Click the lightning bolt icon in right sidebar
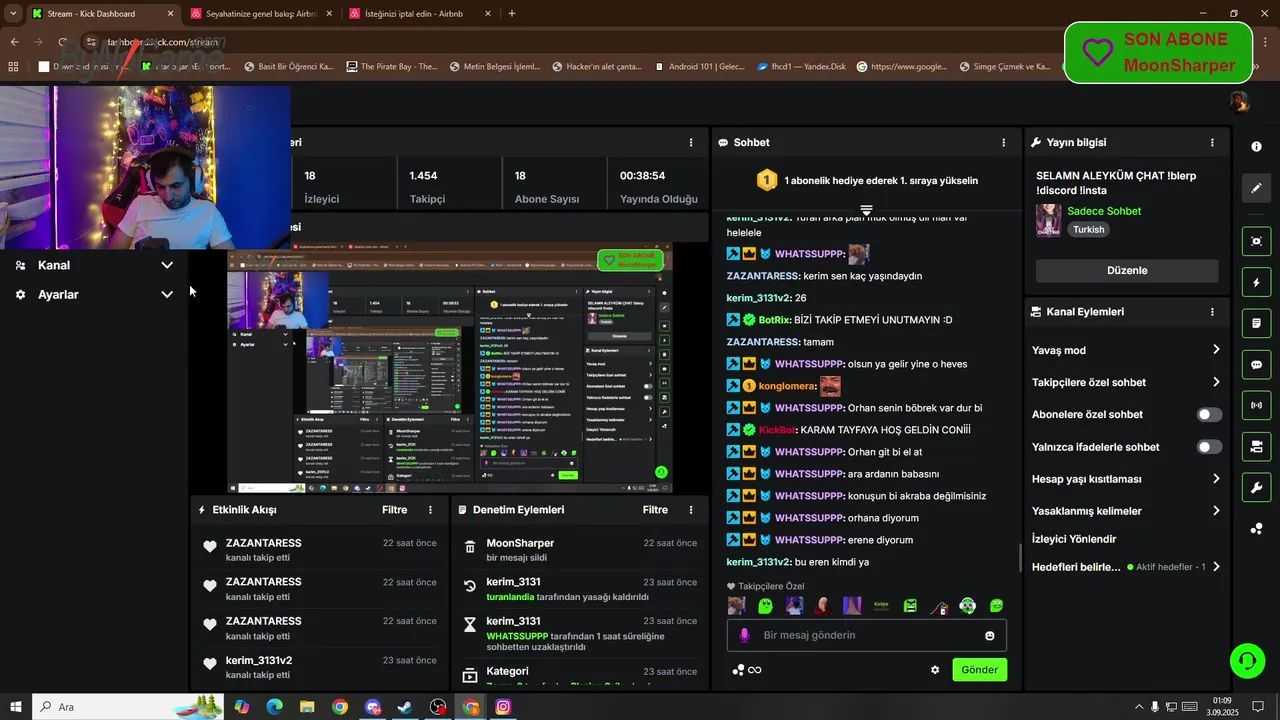 [x=1256, y=283]
